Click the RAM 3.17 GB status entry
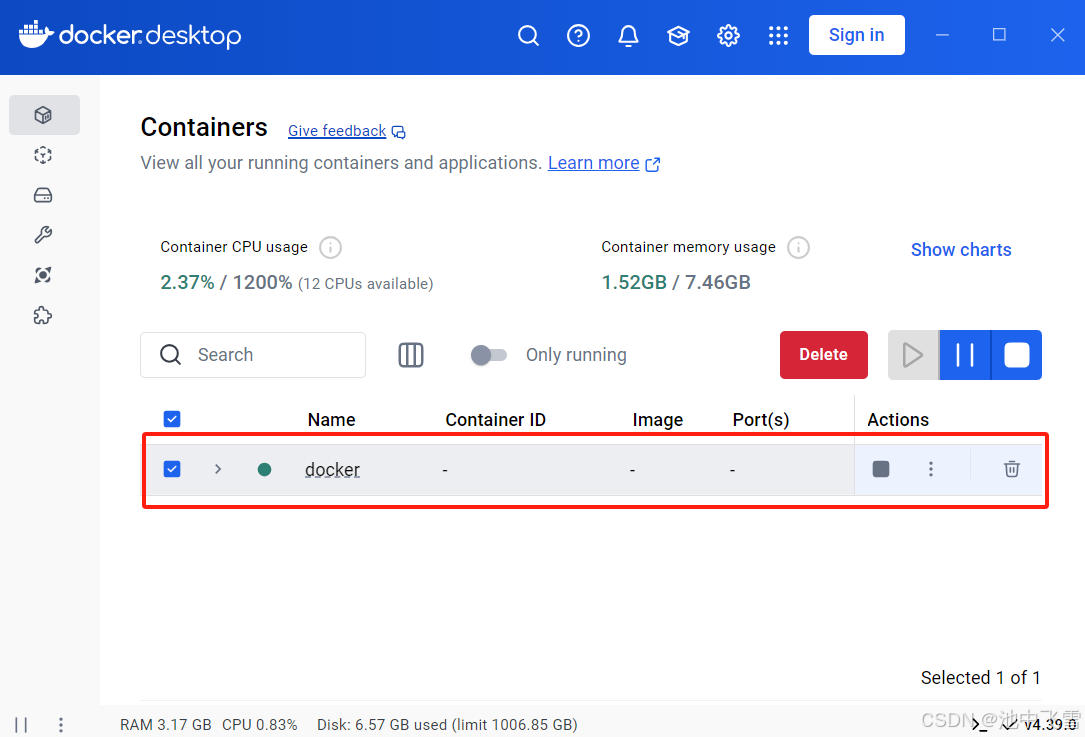This screenshot has width=1085, height=737. pos(166,725)
